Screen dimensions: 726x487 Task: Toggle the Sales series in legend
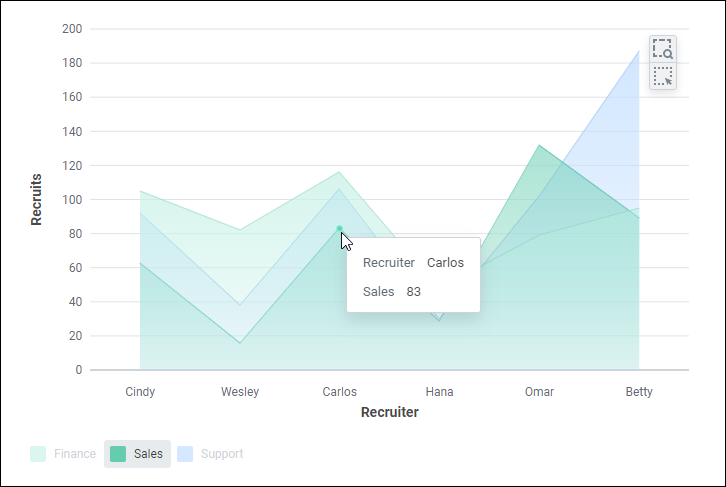pos(137,454)
